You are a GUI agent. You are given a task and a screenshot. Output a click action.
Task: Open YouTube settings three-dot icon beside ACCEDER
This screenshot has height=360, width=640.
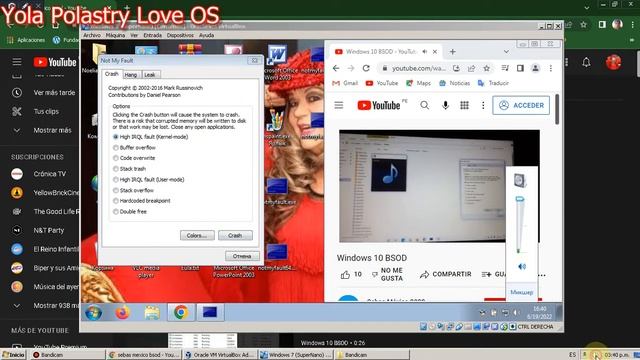pyautogui.click(x=483, y=105)
